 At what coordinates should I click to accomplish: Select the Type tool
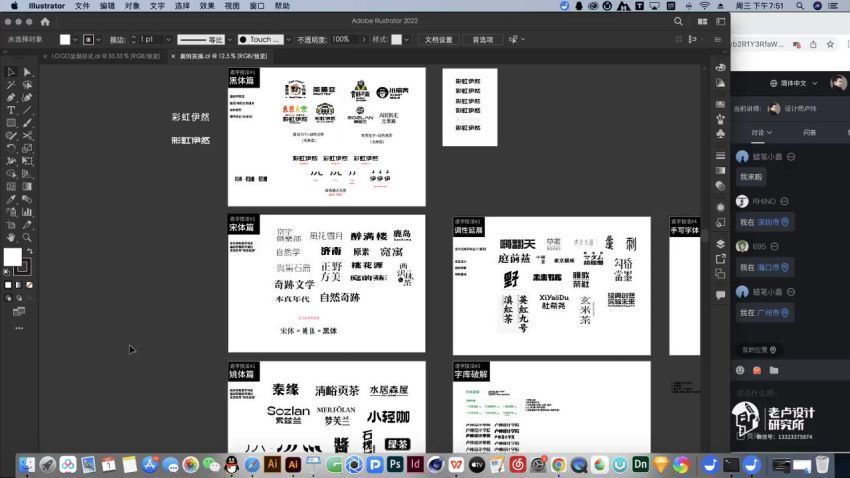[11, 110]
